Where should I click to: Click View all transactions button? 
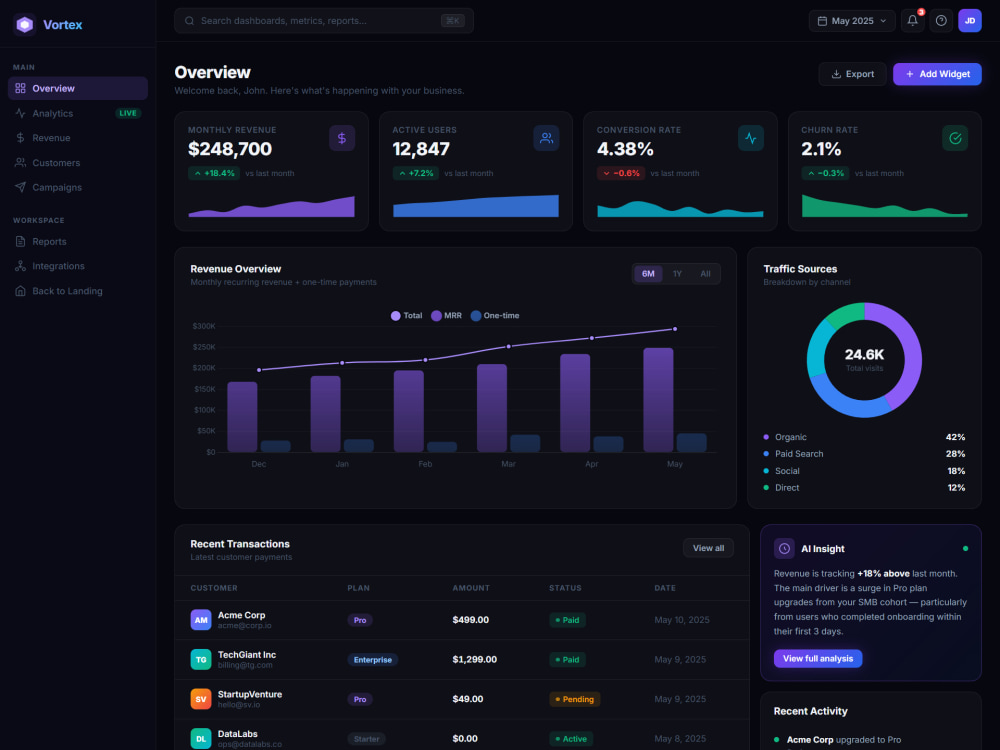(709, 548)
